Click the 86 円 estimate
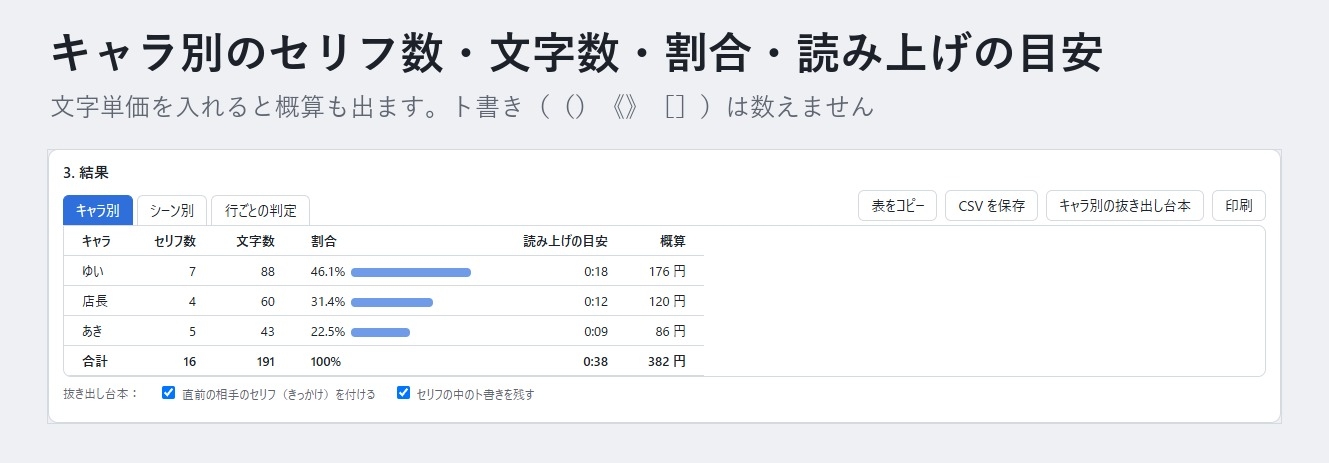The width and height of the screenshot is (1329, 463). click(670, 331)
